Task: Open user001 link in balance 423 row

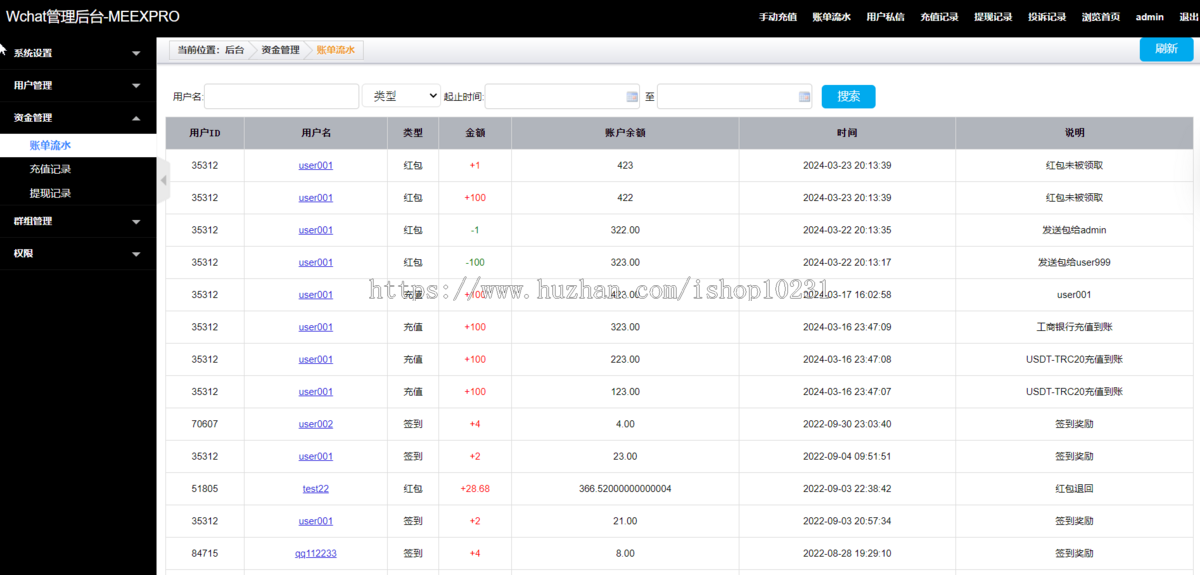Action: 316,166
